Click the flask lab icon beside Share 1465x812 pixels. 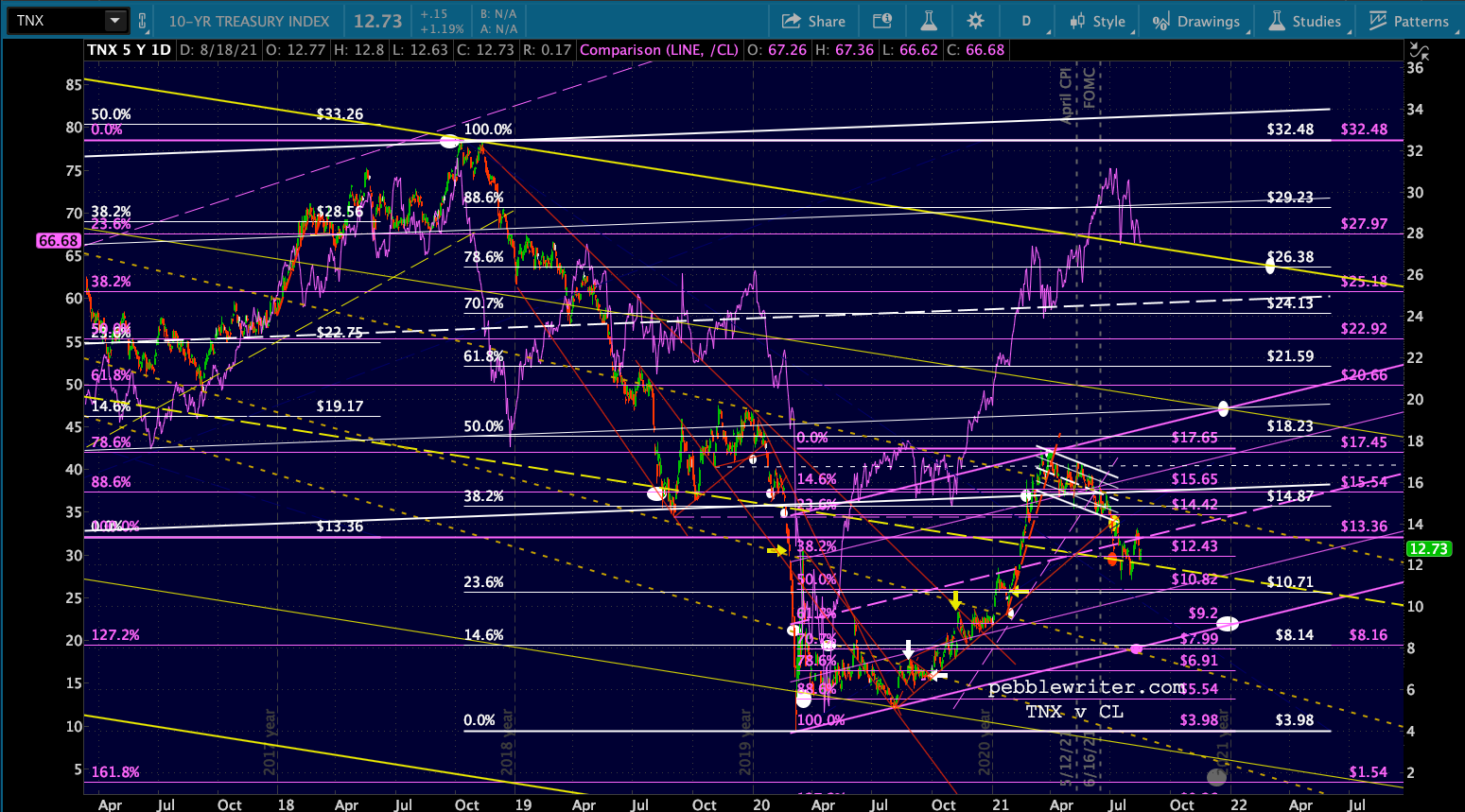929,21
